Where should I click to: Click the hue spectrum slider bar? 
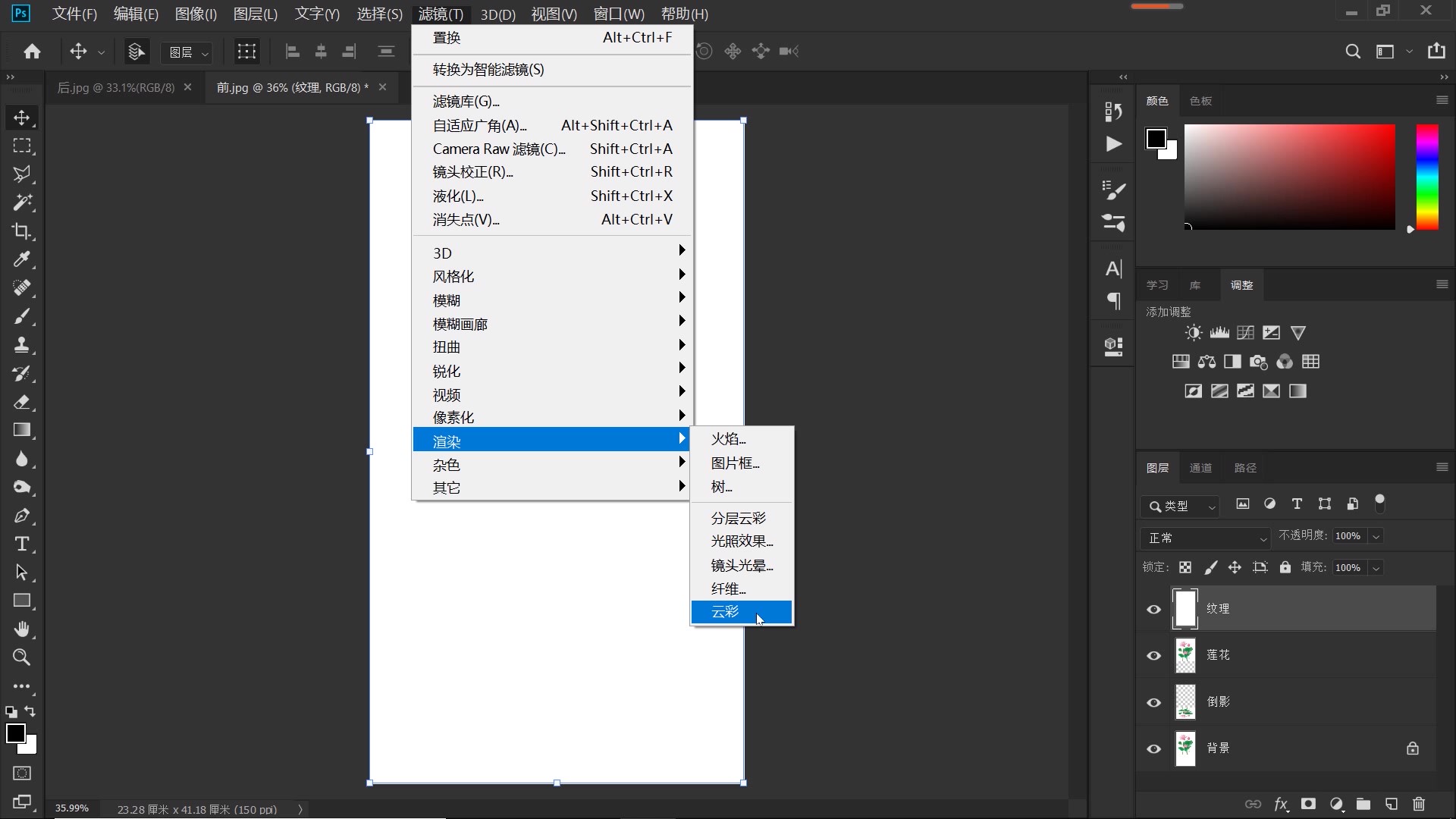[x=1427, y=177]
